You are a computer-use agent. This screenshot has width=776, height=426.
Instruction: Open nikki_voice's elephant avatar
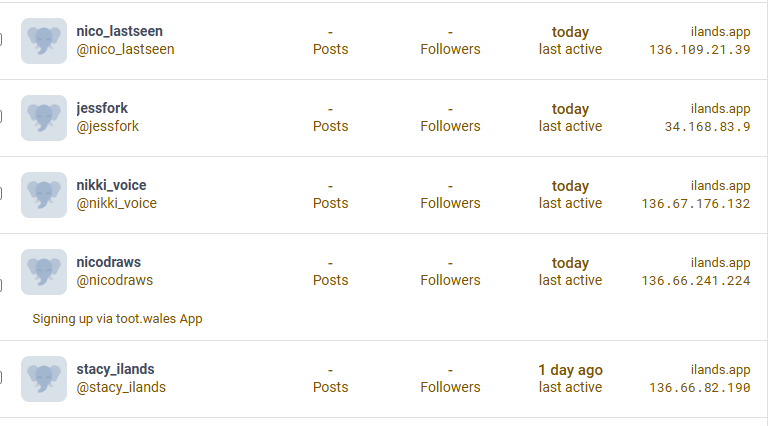coord(44,195)
